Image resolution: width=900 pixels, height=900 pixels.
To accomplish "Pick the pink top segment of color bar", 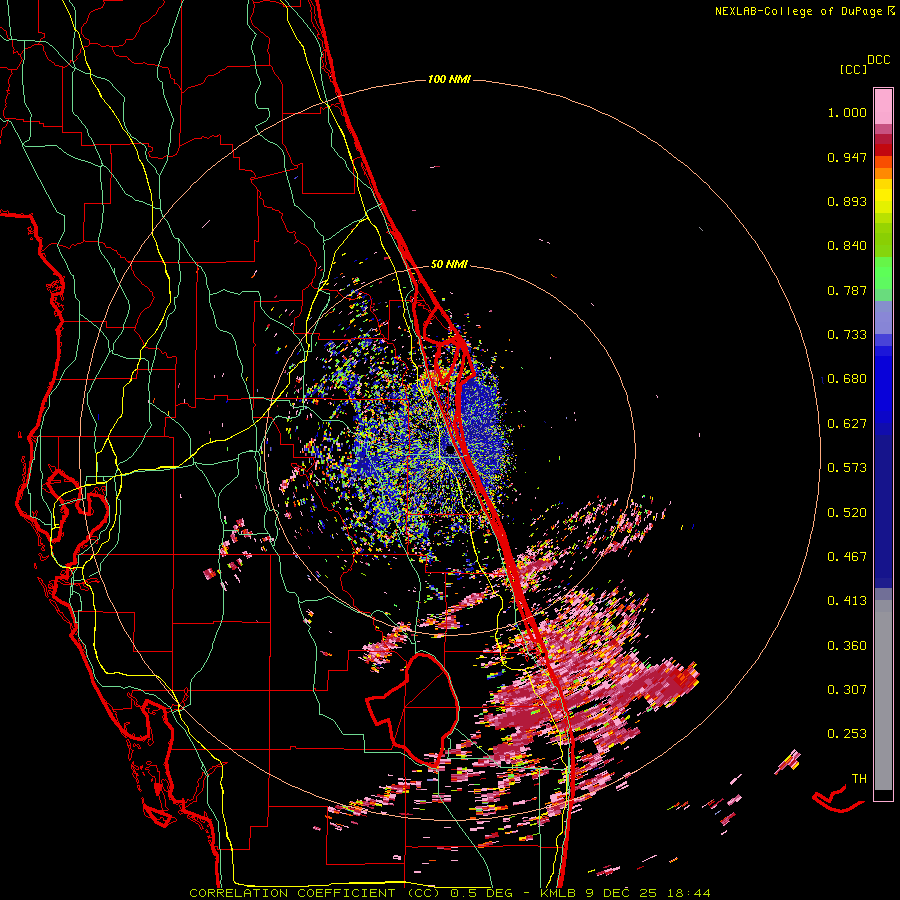I will pyautogui.click(x=883, y=106).
